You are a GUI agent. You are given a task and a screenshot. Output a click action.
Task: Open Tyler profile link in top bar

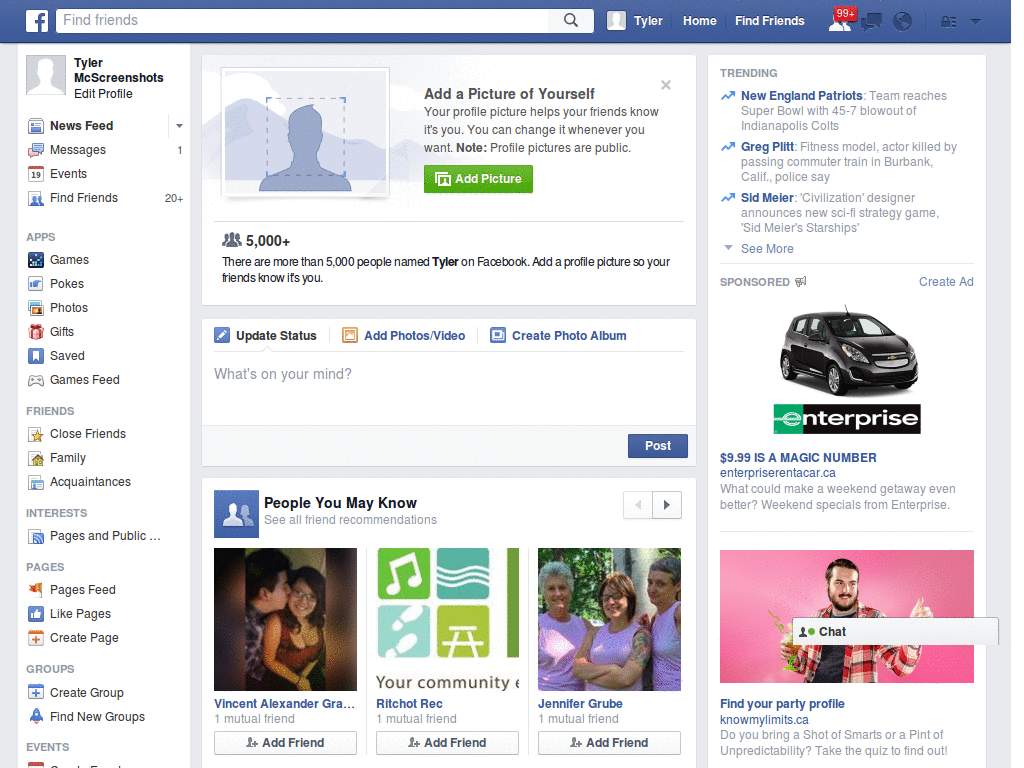[635, 21]
